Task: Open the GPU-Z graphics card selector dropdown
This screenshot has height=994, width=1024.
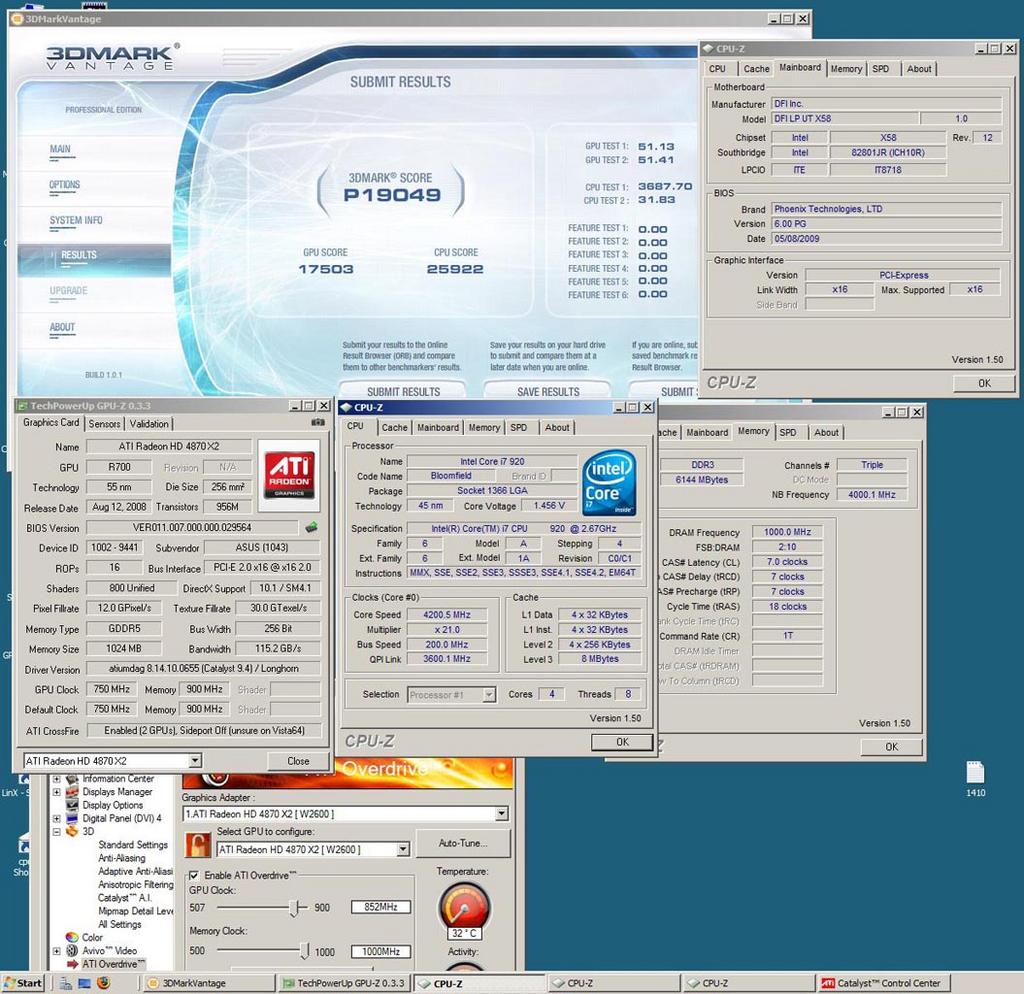Action: (195, 761)
